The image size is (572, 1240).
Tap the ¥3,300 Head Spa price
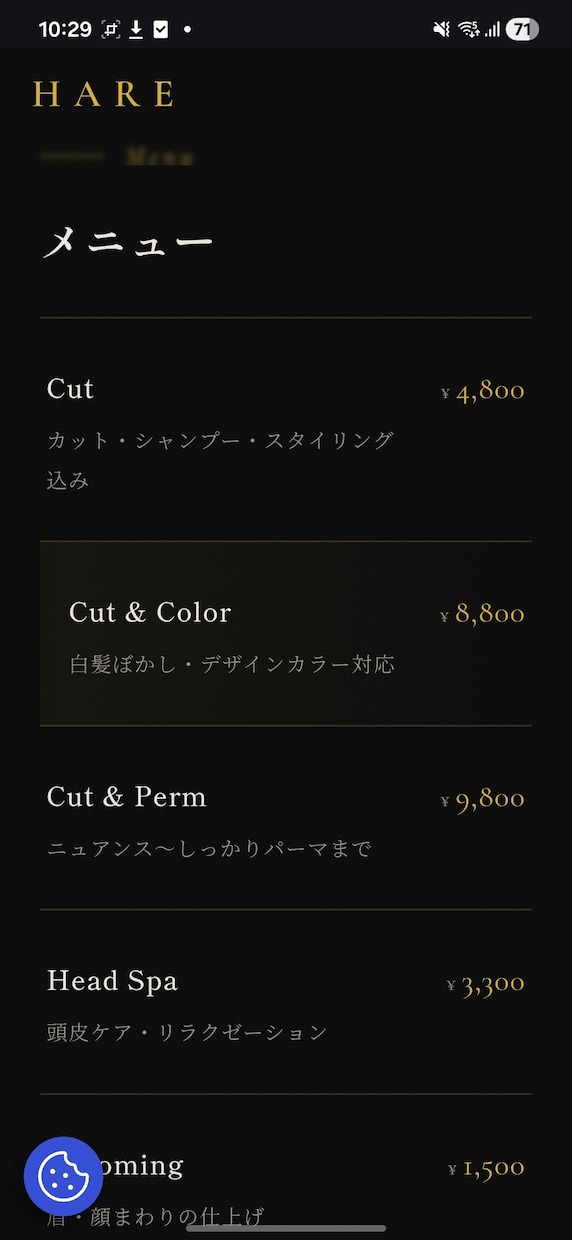pos(486,984)
